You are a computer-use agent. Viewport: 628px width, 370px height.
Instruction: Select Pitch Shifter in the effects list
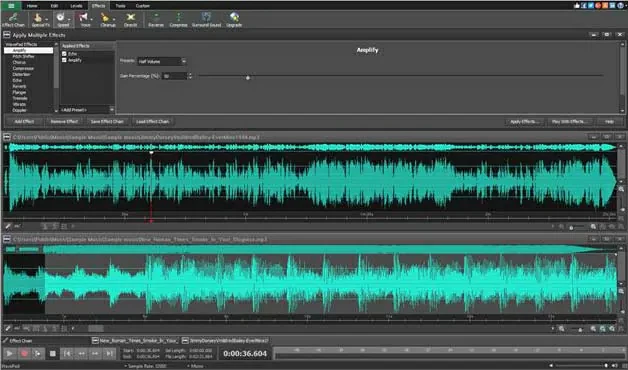pos(23,56)
